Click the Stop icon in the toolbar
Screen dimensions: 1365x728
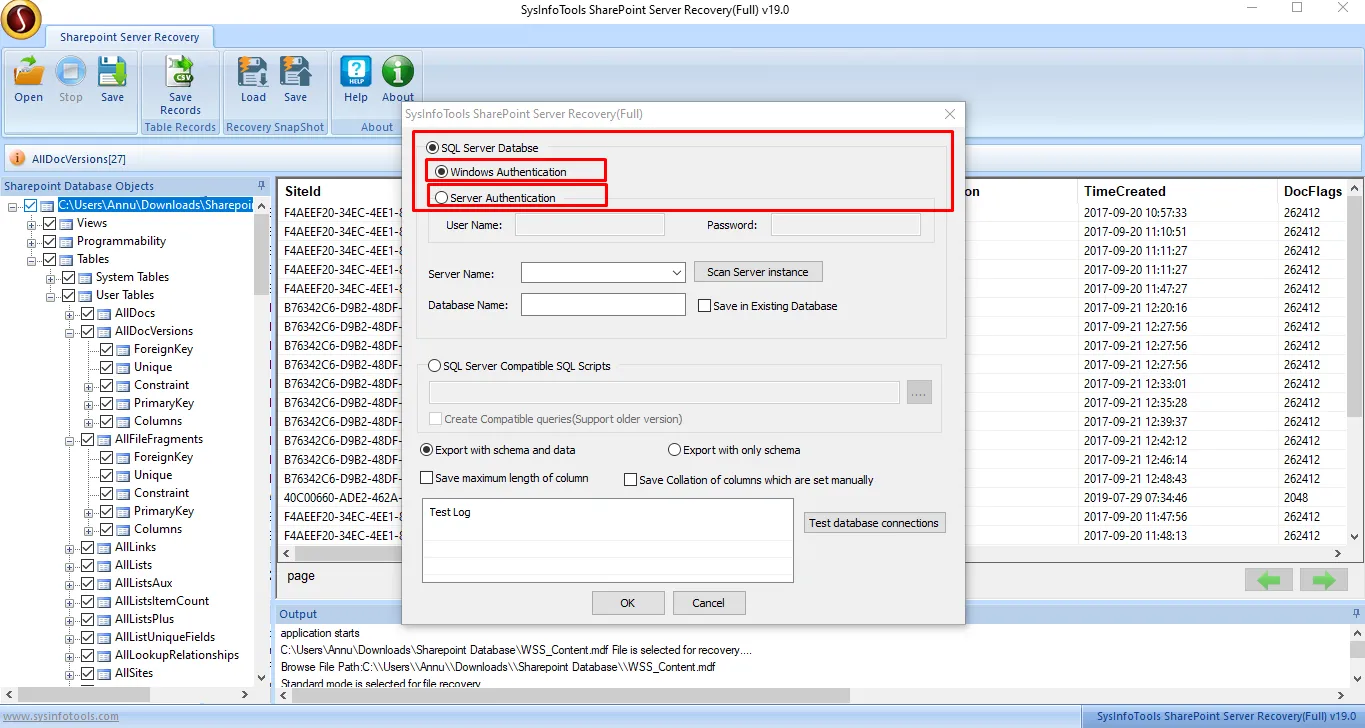(x=71, y=71)
